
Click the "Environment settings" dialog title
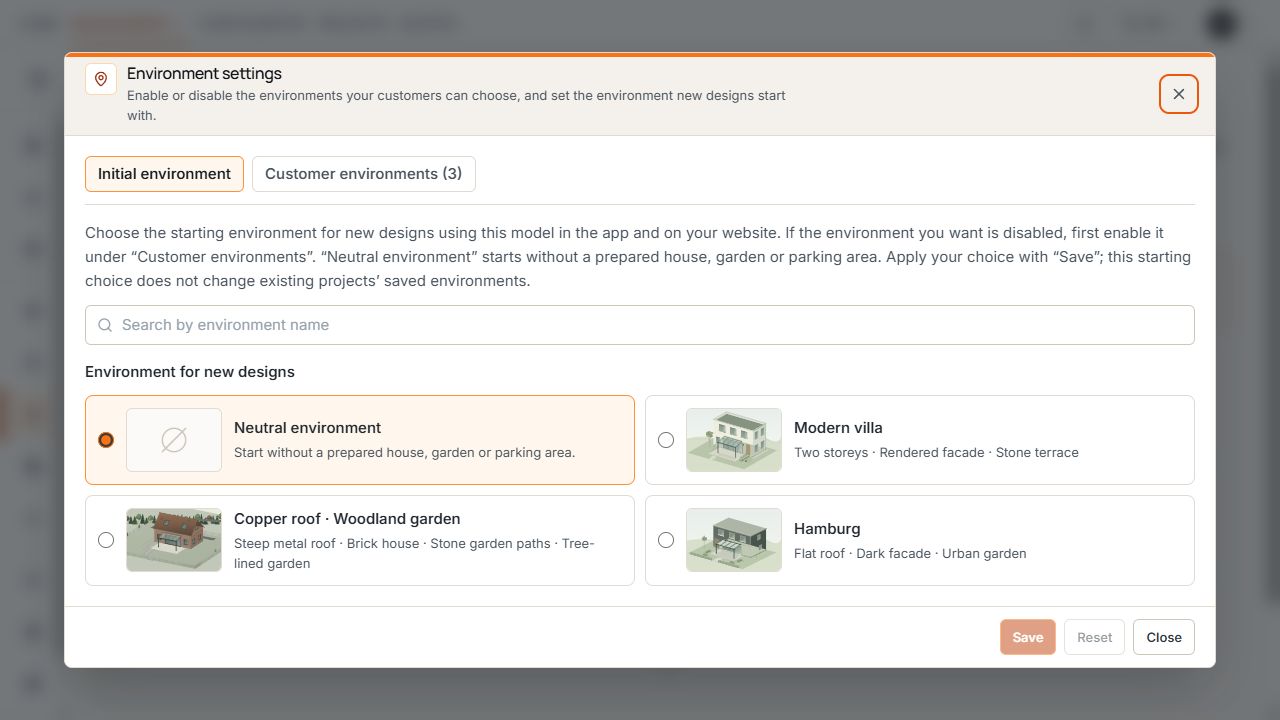click(204, 74)
